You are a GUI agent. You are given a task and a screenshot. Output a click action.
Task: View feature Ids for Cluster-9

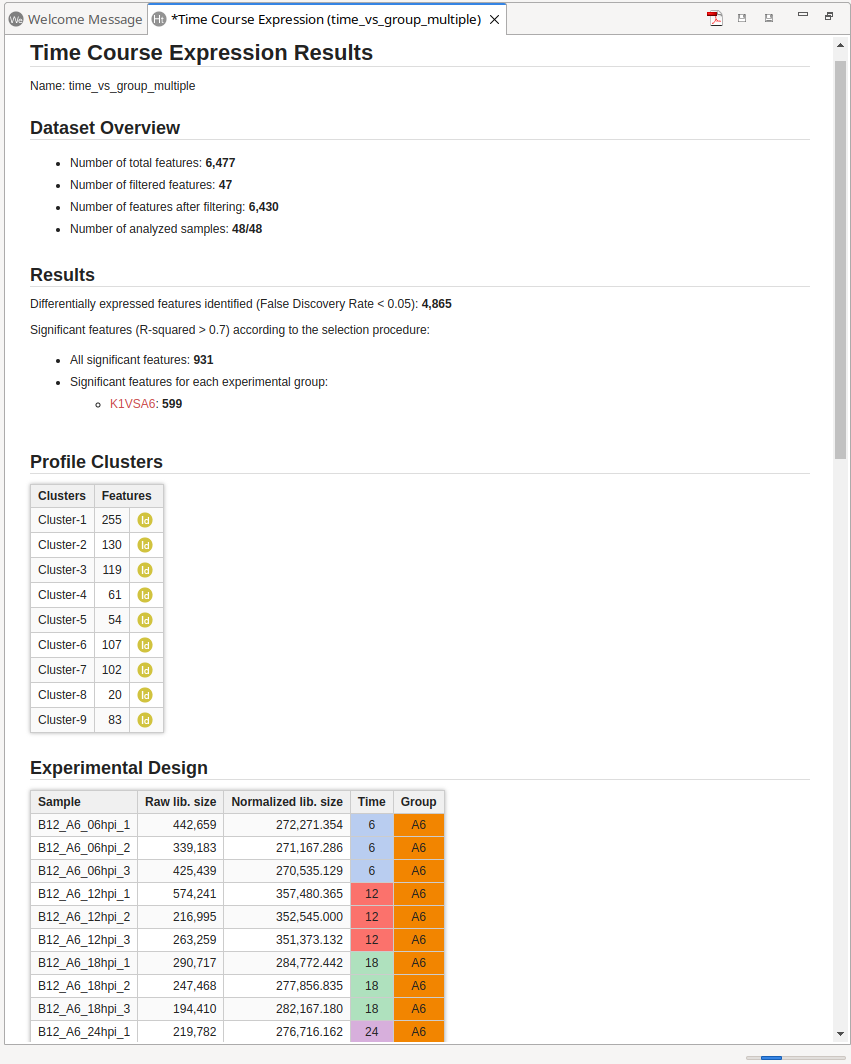click(145, 720)
